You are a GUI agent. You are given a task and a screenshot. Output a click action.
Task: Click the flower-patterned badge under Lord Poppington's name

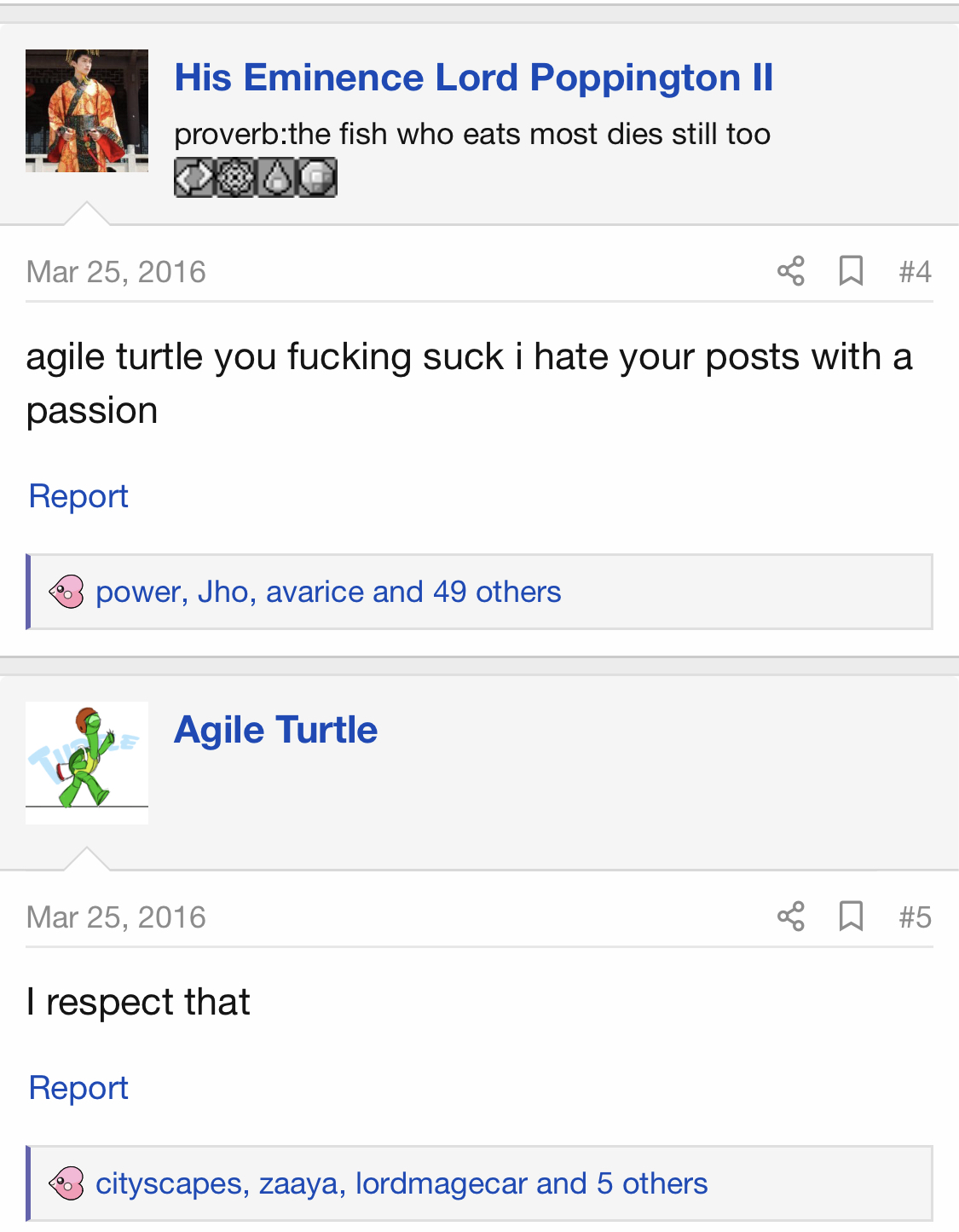235,178
